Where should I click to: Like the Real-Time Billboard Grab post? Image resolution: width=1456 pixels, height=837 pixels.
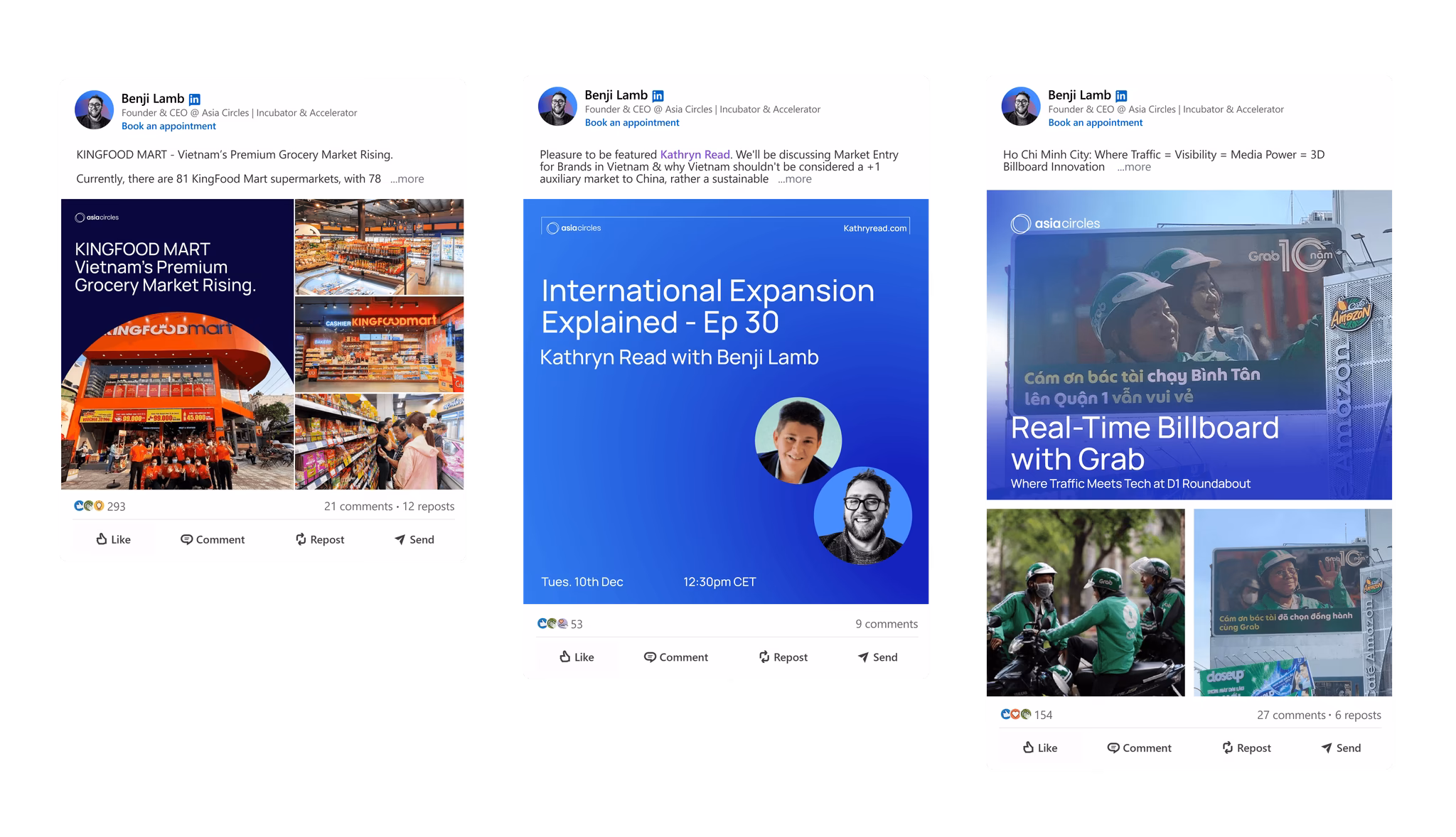(1040, 747)
